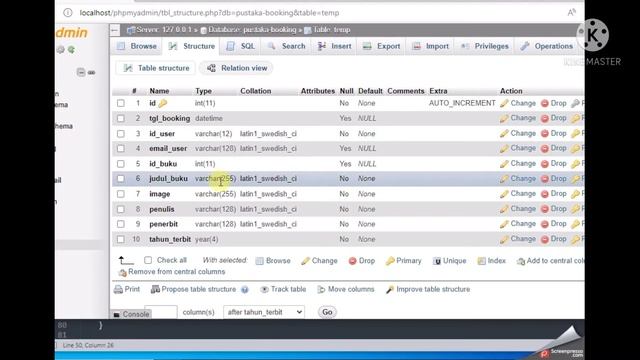Select the Structure tab
640x360 pixels.
tap(192, 47)
